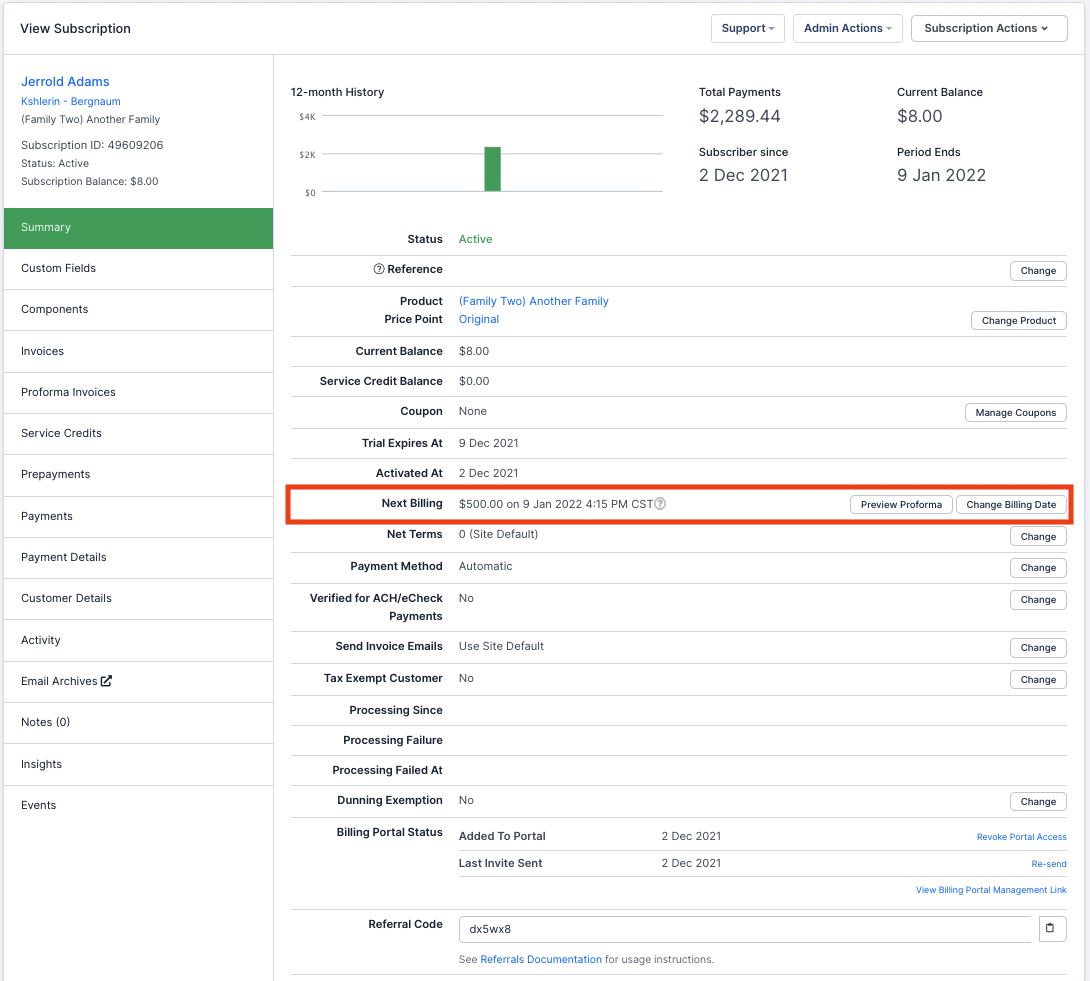Click the Preview Proforma button
The height and width of the screenshot is (981, 1090).
901,505
